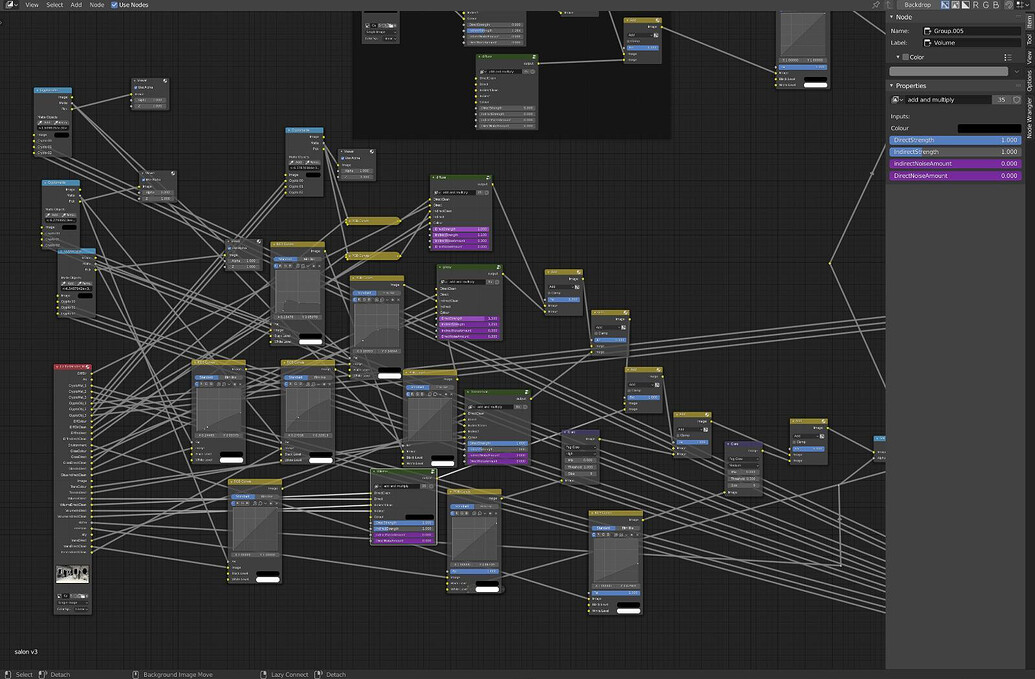Open the node group browse dropdown
This screenshot has height=679, width=1035.
[896, 100]
